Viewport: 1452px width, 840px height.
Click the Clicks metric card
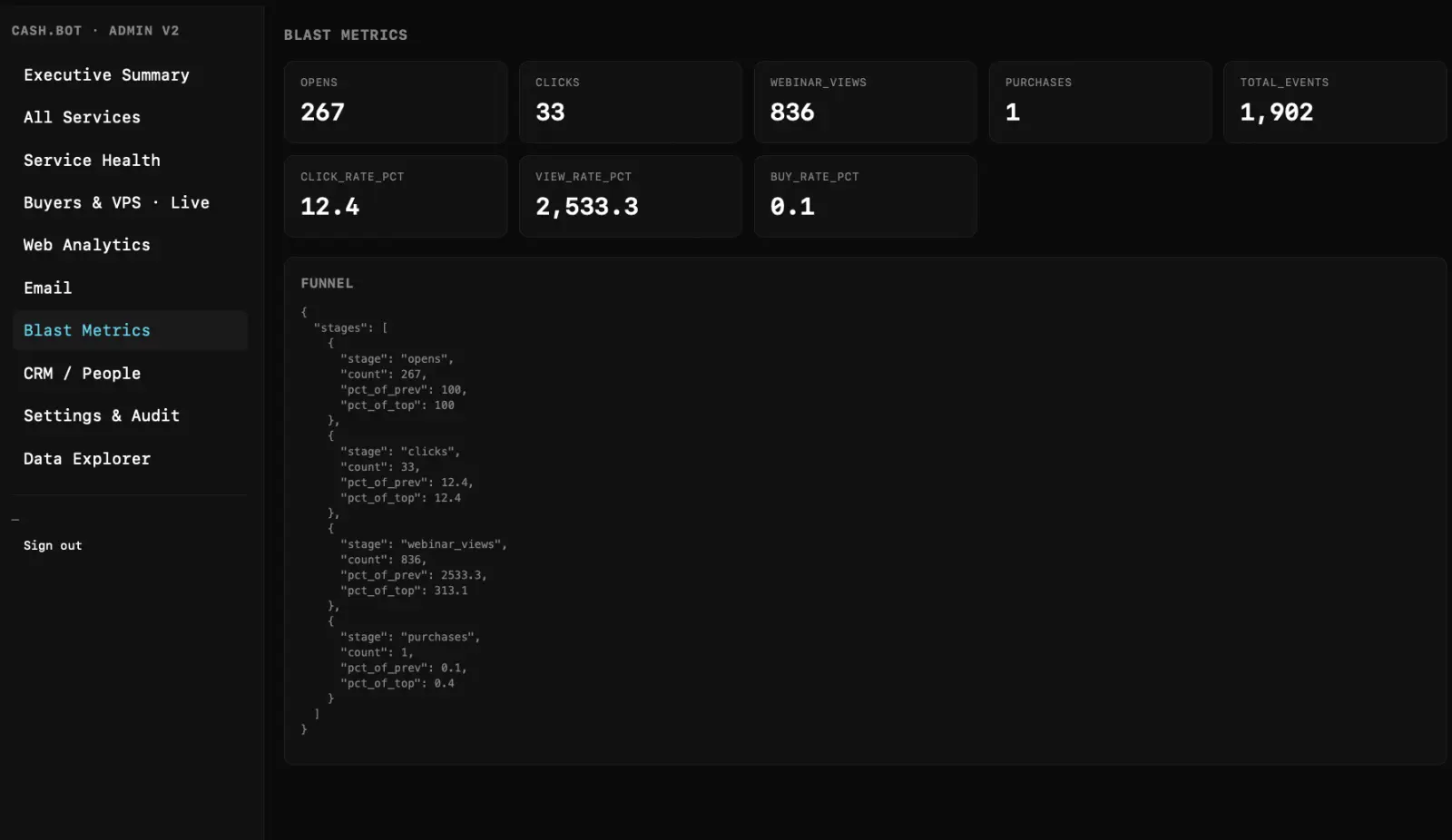pos(630,102)
